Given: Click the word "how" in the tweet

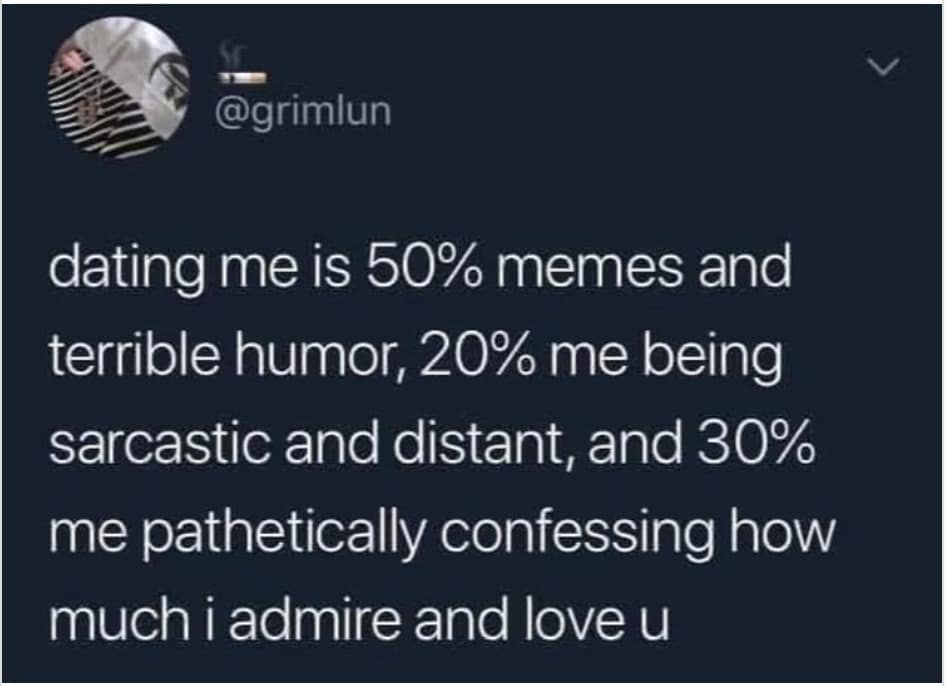Looking at the screenshot, I should (x=783, y=531).
